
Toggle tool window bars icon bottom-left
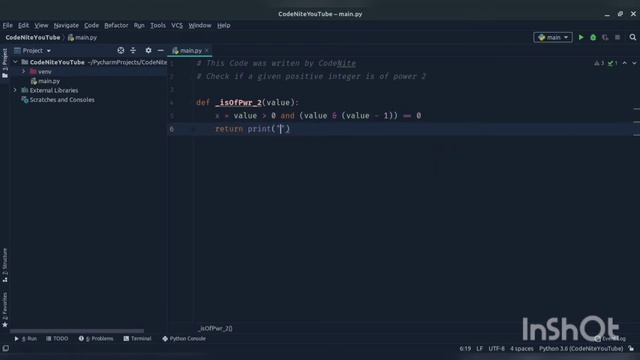pyautogui.click(x=6, y=349)
